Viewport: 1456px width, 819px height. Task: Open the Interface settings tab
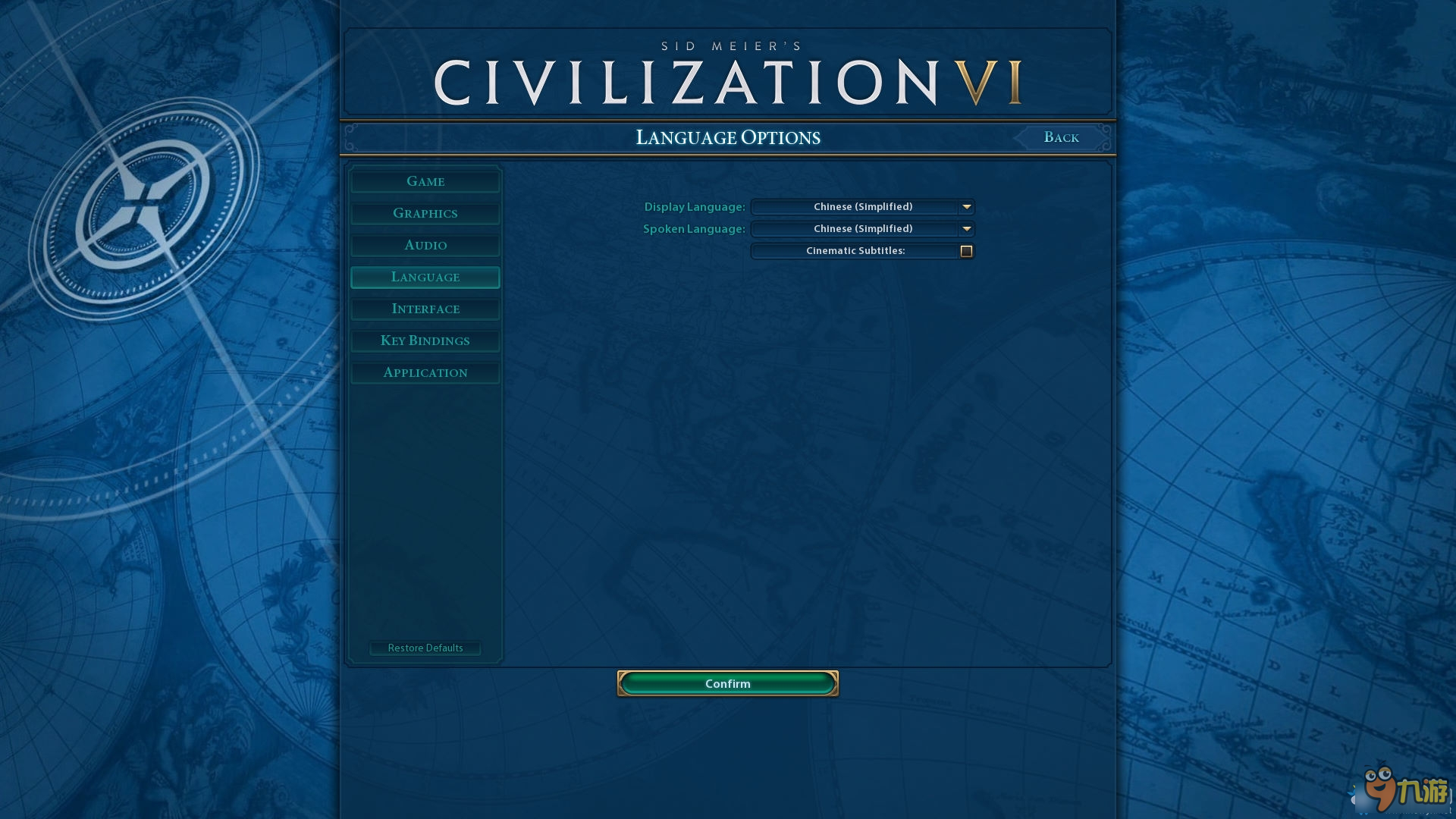(425, 308)
